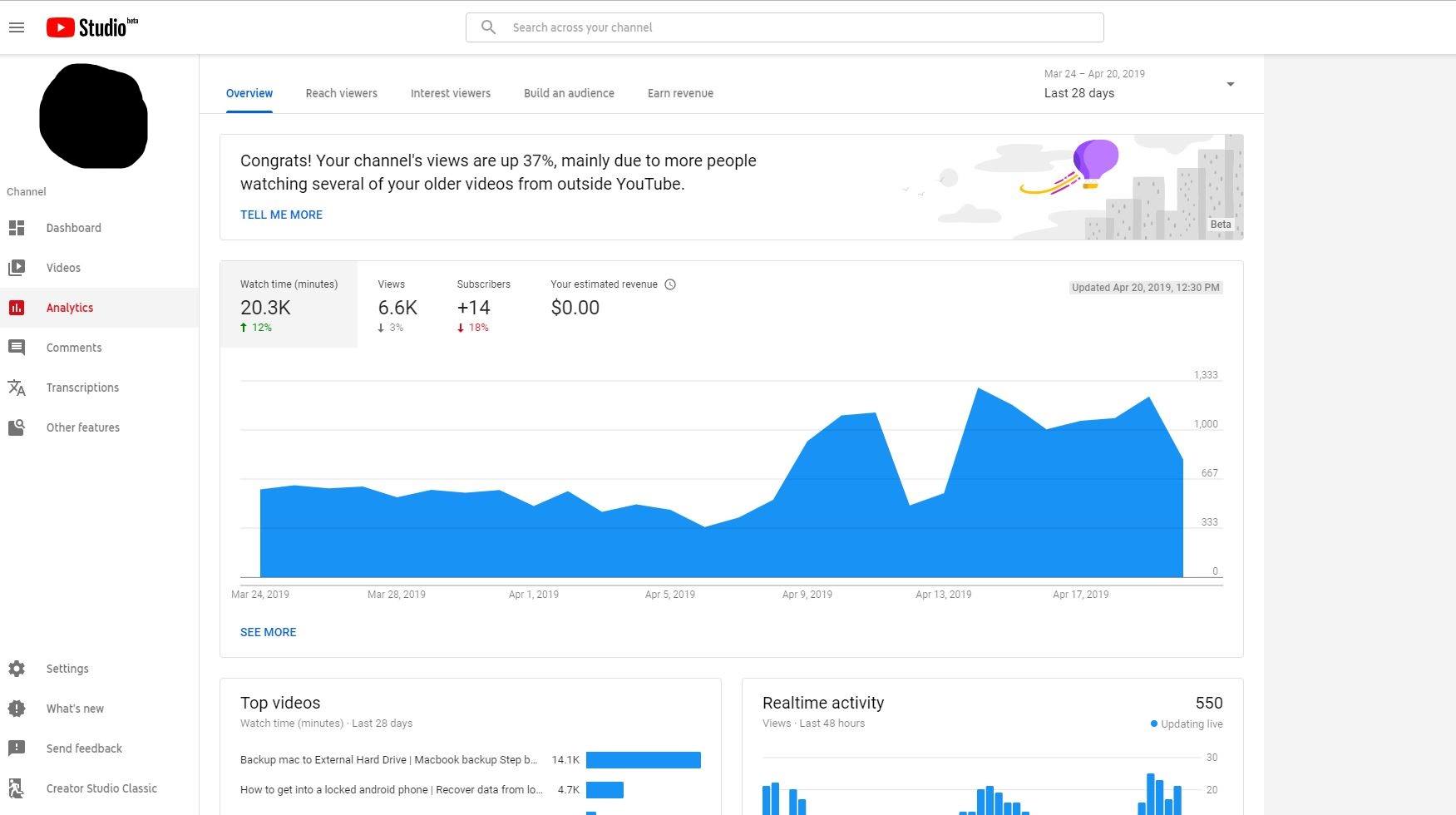
Task: Click the YouTube Studio logo
Action: pyautogui.click(x=91, y=27)
